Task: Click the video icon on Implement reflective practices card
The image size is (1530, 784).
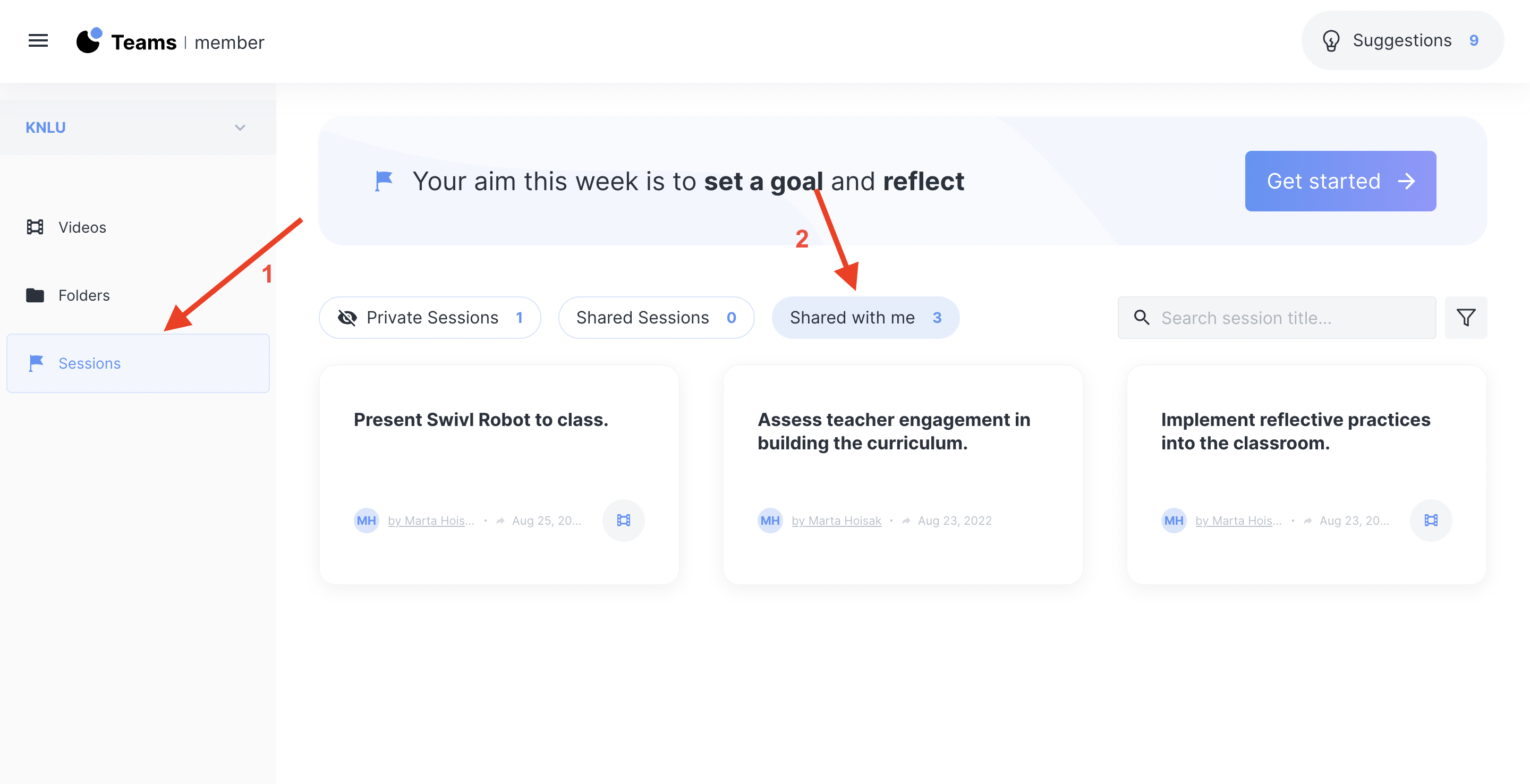Action: pos(1430,521)
